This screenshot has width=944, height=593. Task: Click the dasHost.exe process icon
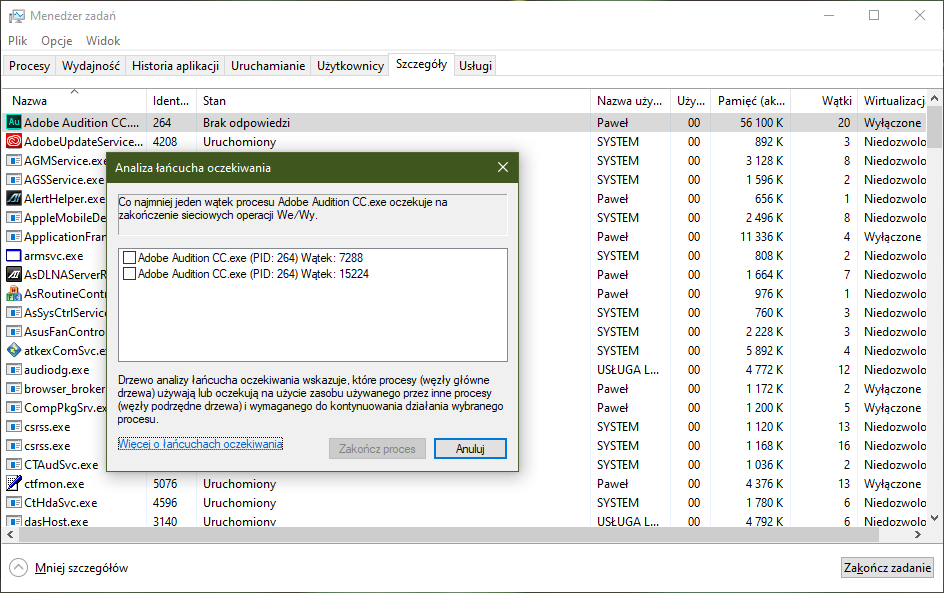point(14,521)
